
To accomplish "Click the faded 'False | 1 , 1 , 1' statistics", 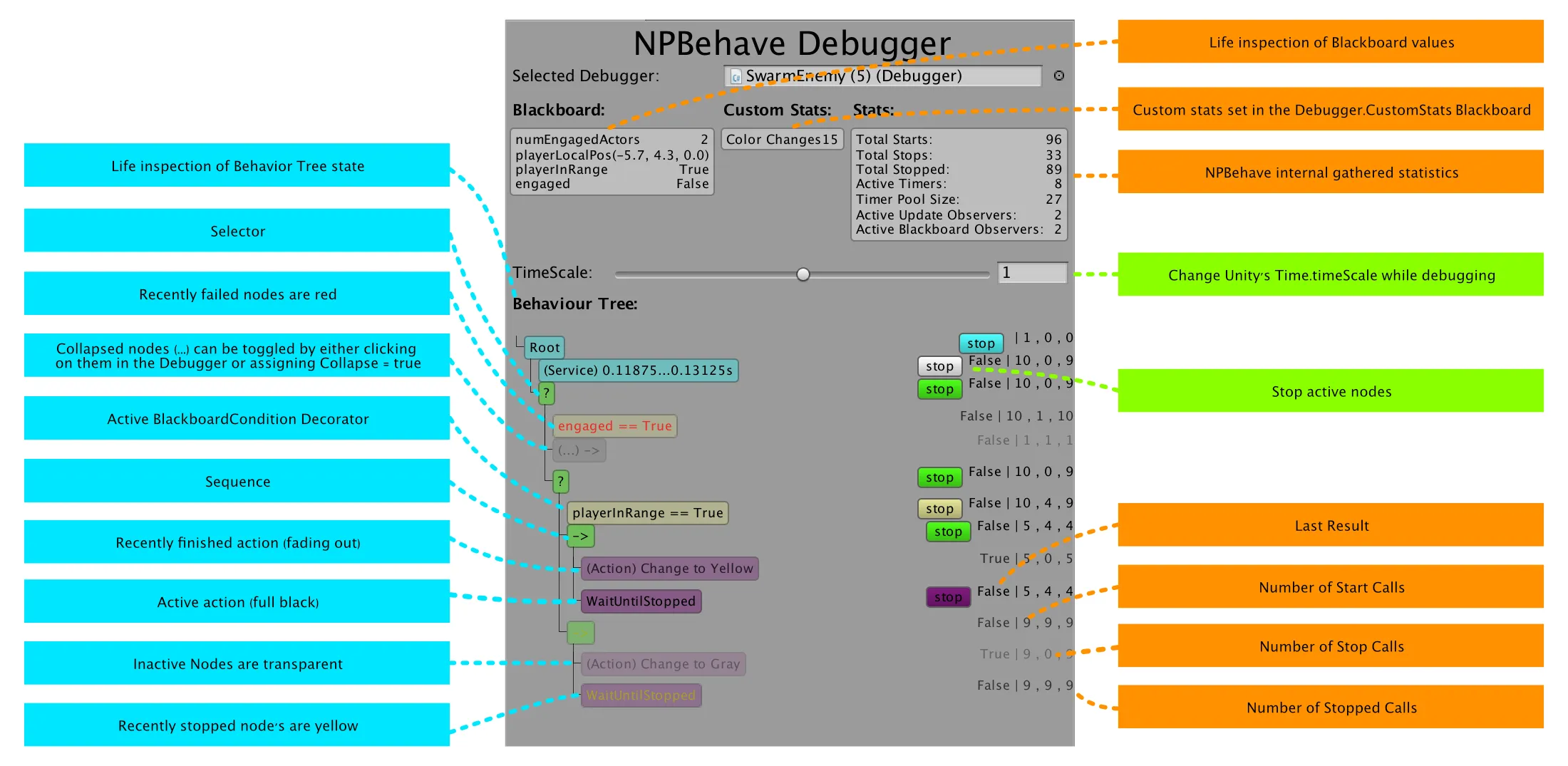I will [x=1025, y=440].
